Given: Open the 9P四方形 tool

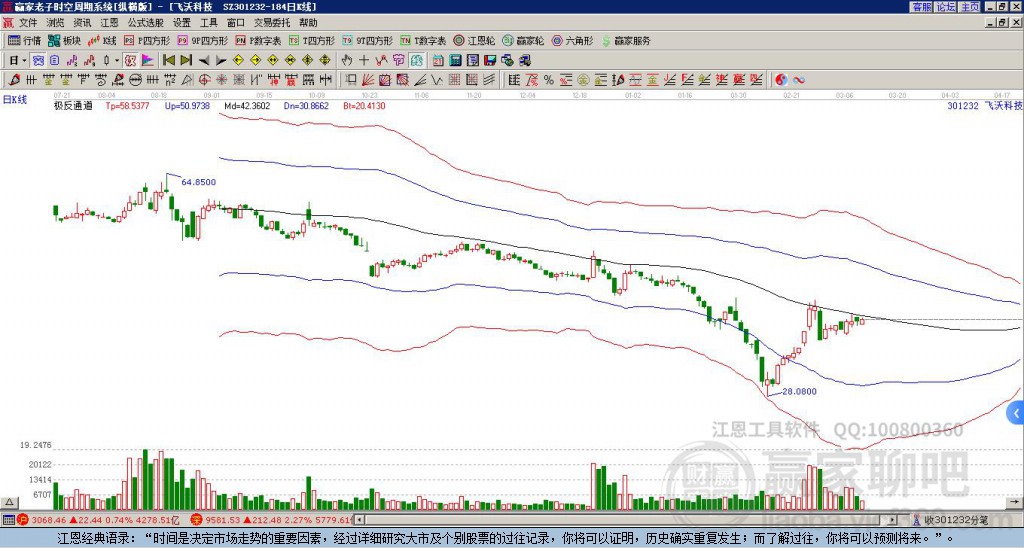Looking at the screenshot, I should (202, 40).
